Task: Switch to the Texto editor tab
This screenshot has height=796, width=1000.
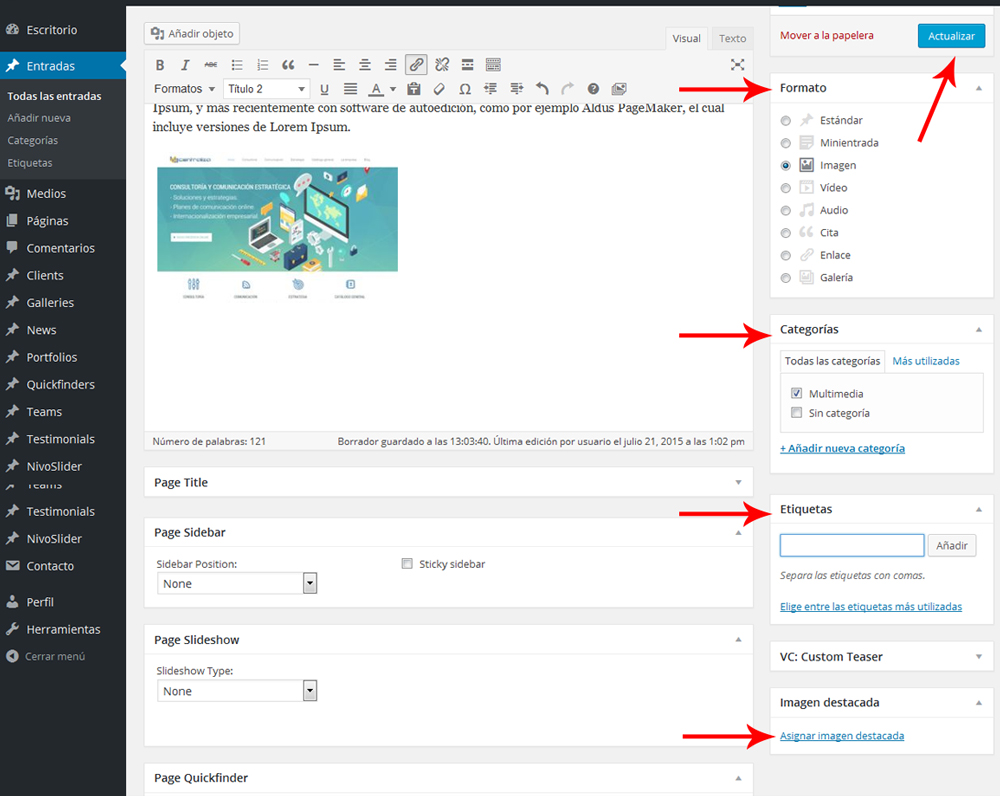Action: [732, 39]
